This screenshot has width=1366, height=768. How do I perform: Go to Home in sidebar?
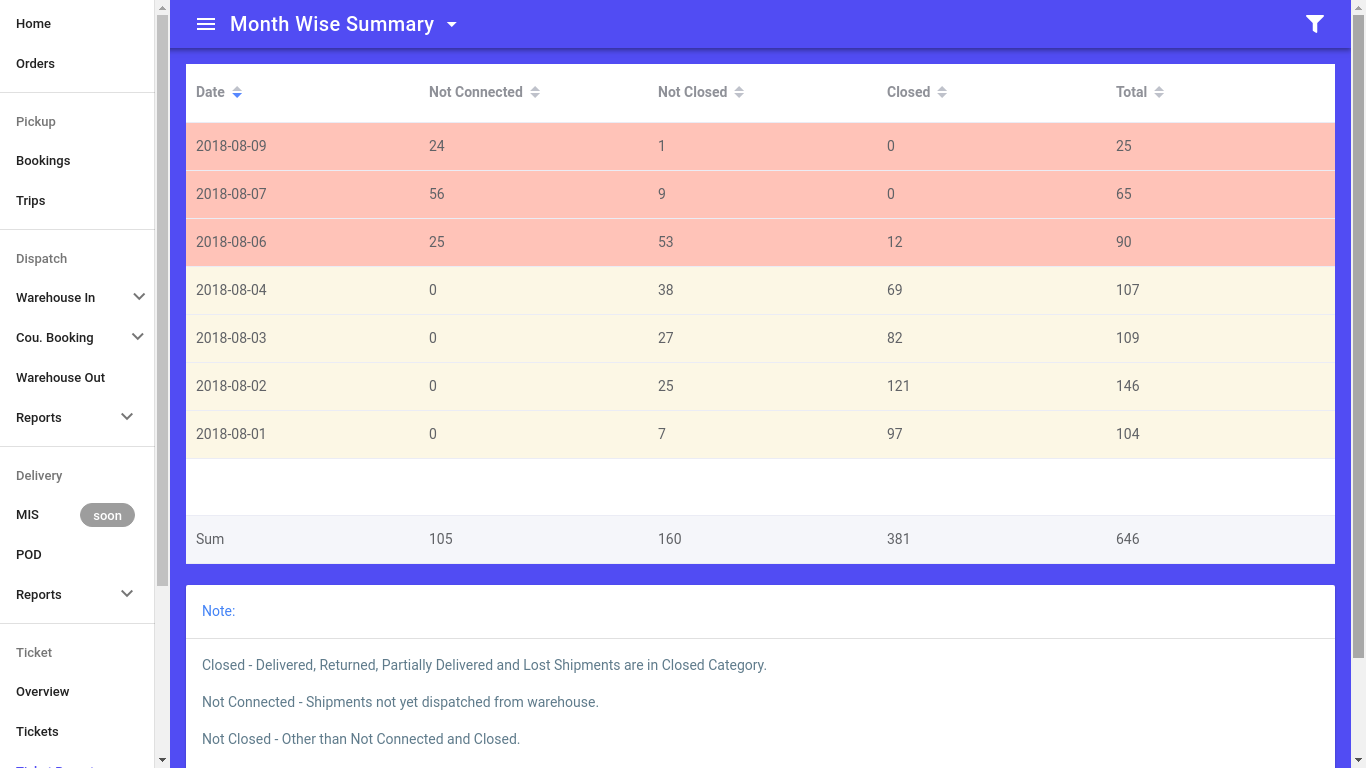click(x=34, y=24)
